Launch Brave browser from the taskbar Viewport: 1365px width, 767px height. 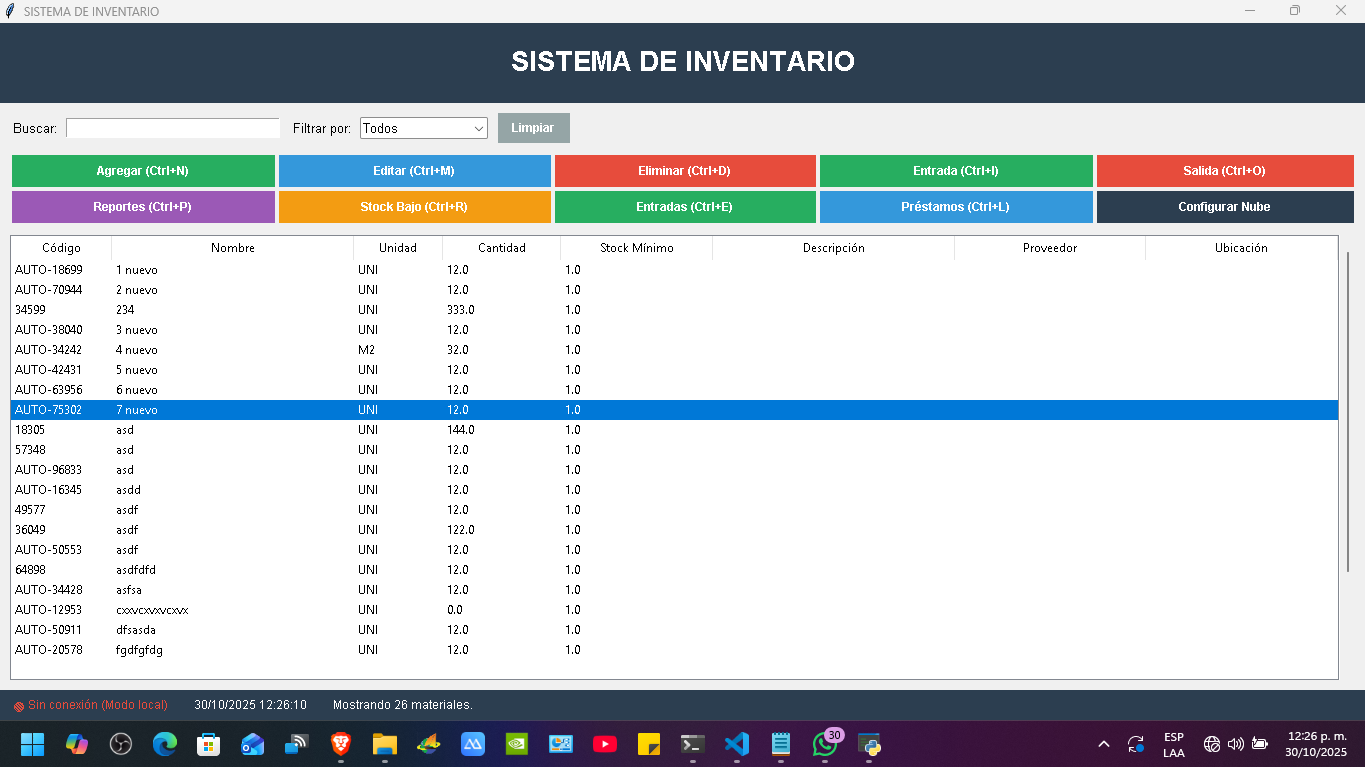pos(341,744)
